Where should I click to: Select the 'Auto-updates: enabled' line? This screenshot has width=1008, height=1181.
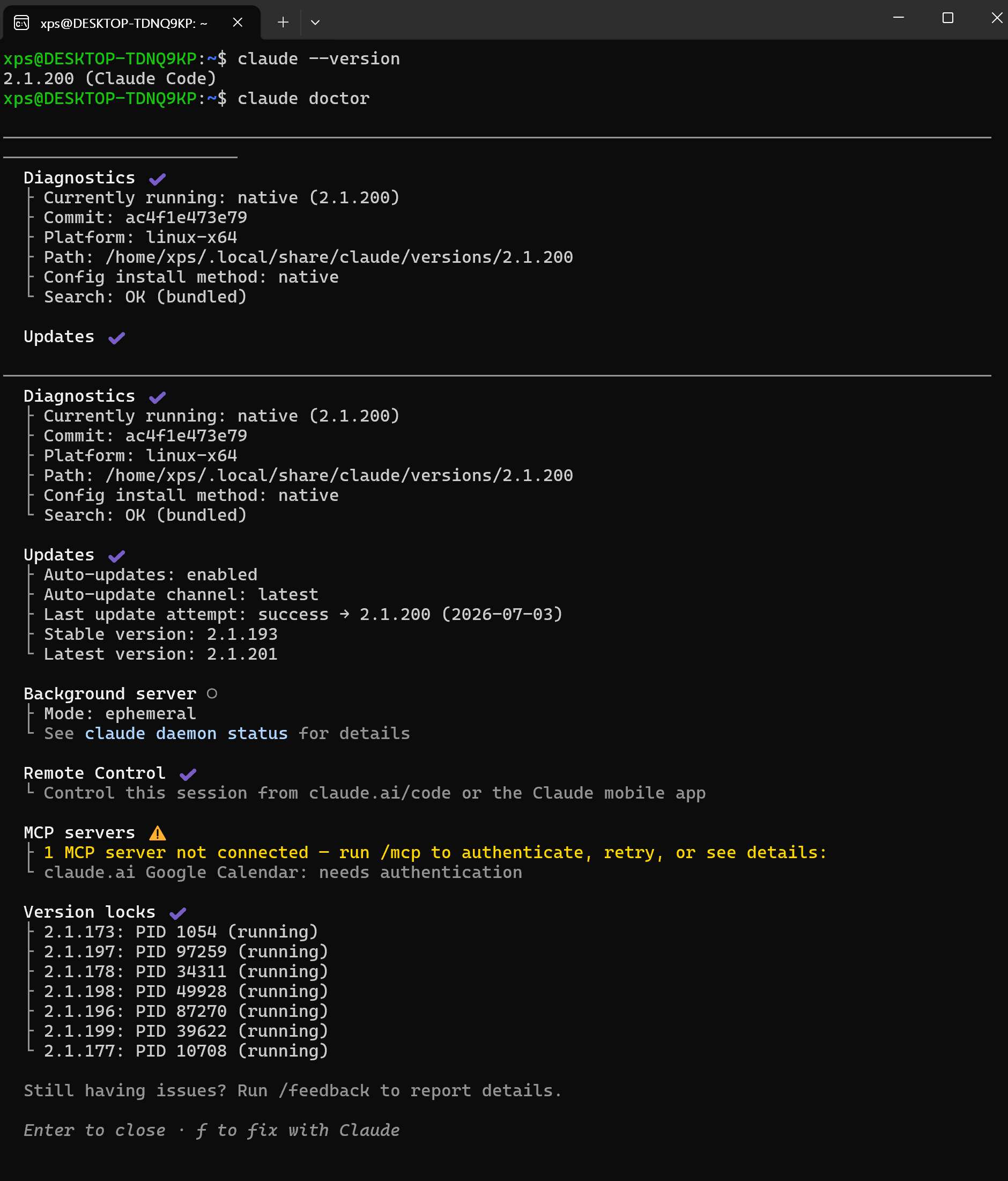point(151,574)
